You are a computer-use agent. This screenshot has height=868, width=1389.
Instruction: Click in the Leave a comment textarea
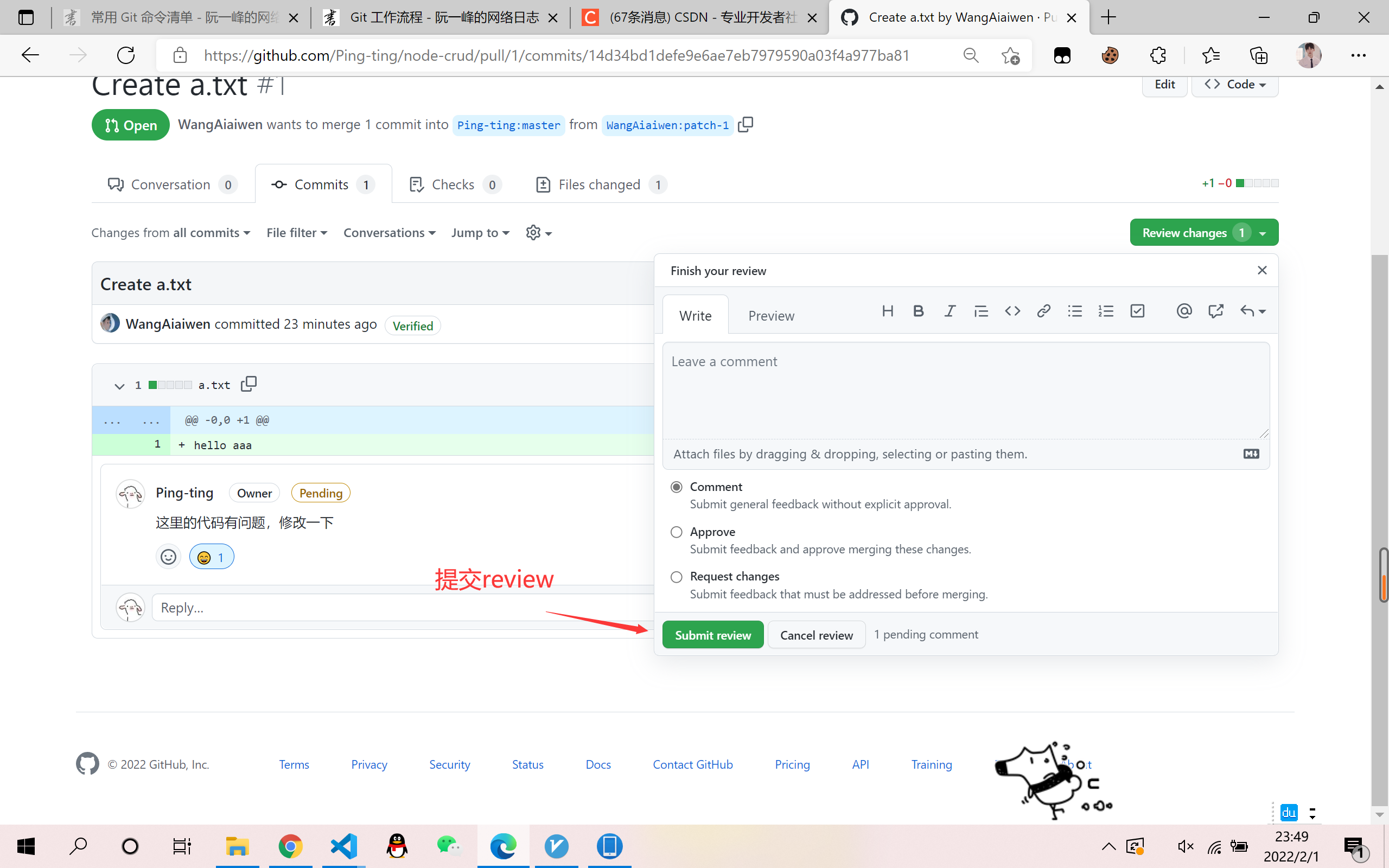[x=965, y=391]
